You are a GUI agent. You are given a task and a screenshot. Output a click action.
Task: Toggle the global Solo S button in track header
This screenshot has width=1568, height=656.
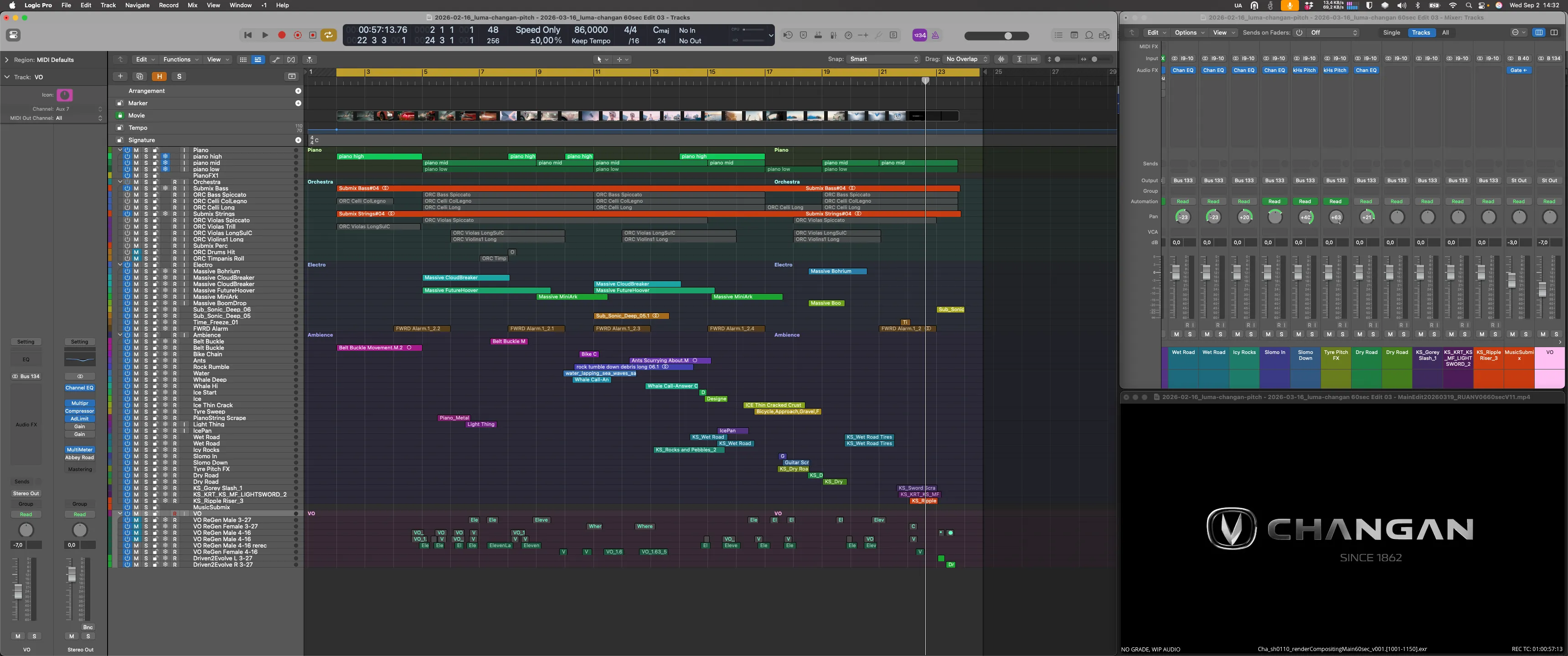179,76
